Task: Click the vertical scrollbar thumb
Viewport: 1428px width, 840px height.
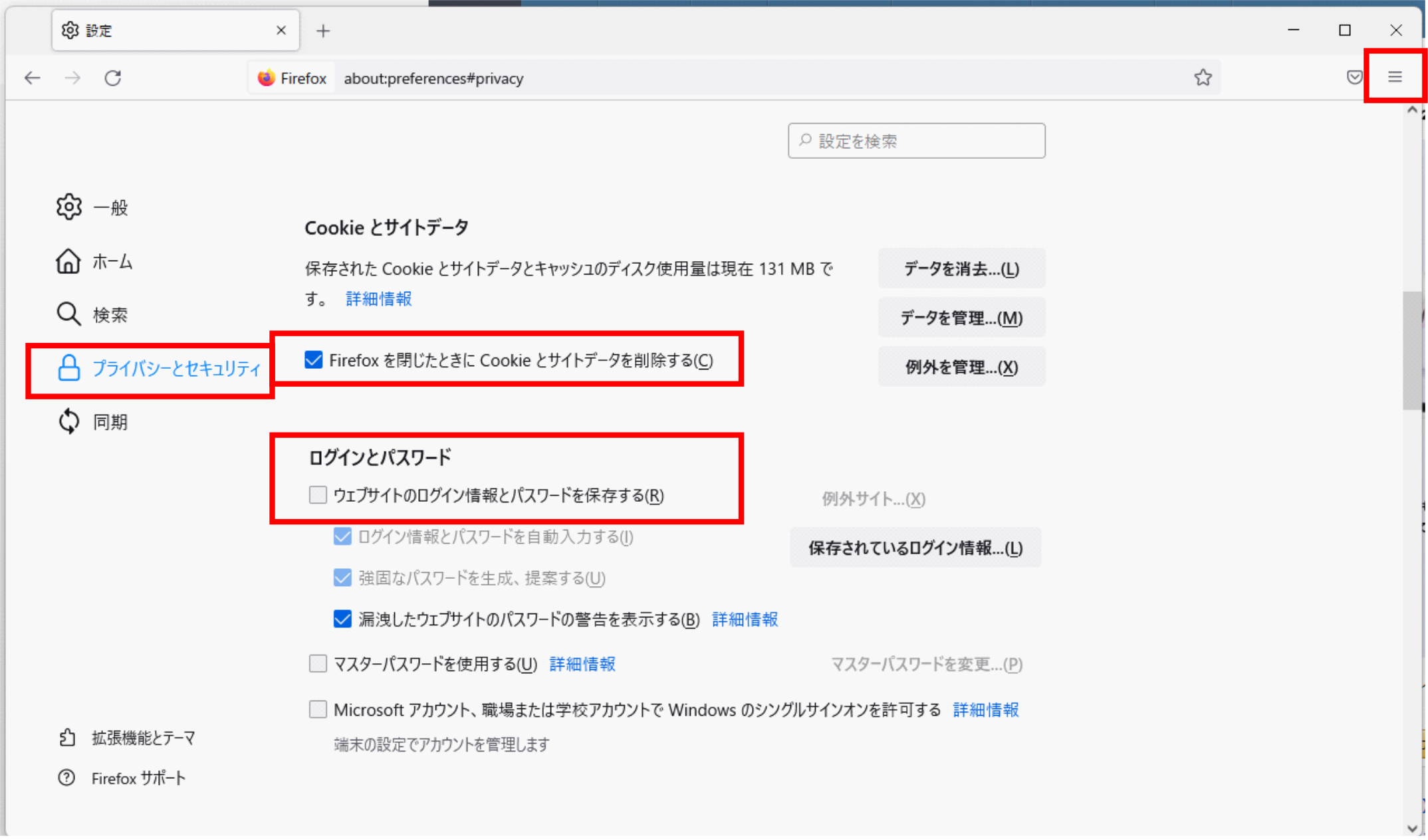Action: coord(1412,351)
